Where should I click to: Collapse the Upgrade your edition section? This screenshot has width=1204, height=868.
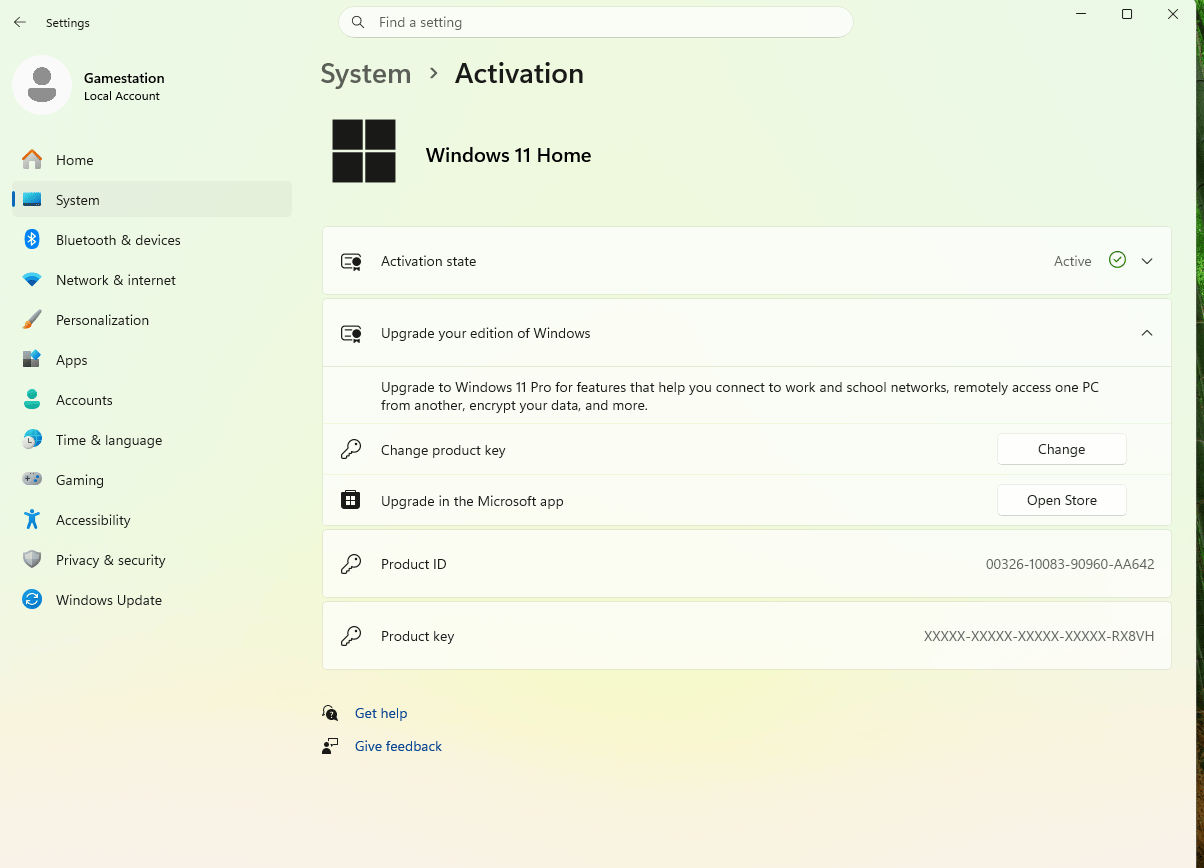pos(1147,333)
